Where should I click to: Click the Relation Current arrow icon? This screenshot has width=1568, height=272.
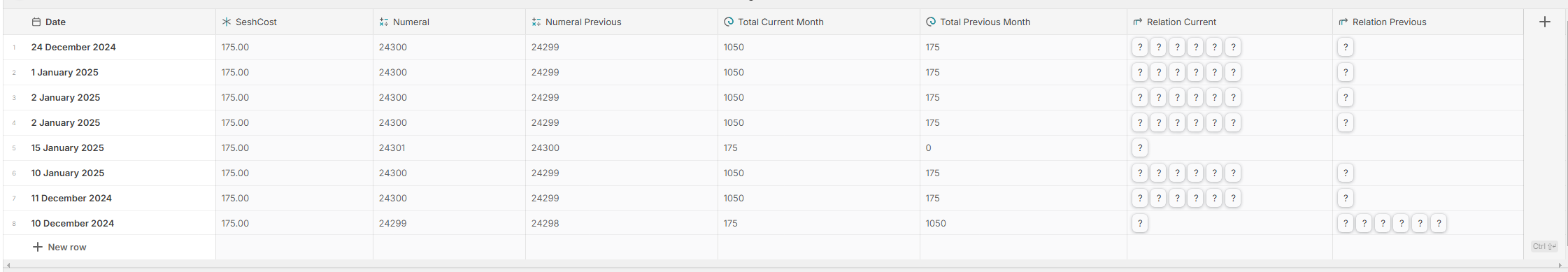click(x=1138, y=22)
